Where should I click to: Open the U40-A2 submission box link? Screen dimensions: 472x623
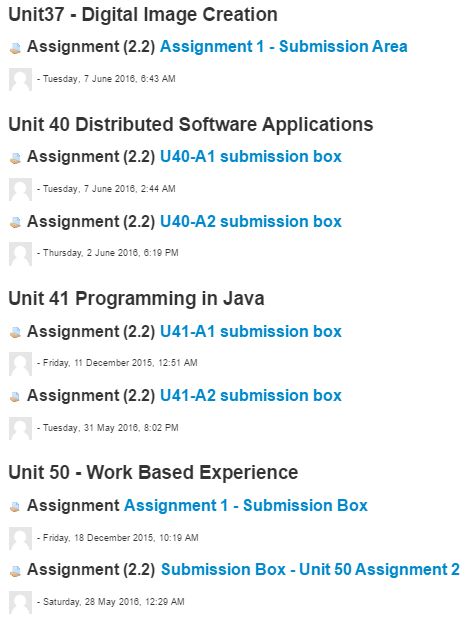click(x=251, y=221)
